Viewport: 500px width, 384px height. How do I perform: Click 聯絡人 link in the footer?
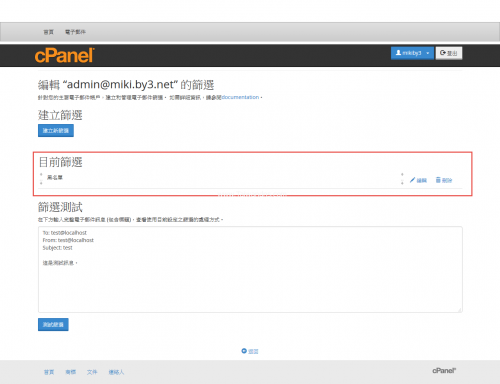coord(116,372)
